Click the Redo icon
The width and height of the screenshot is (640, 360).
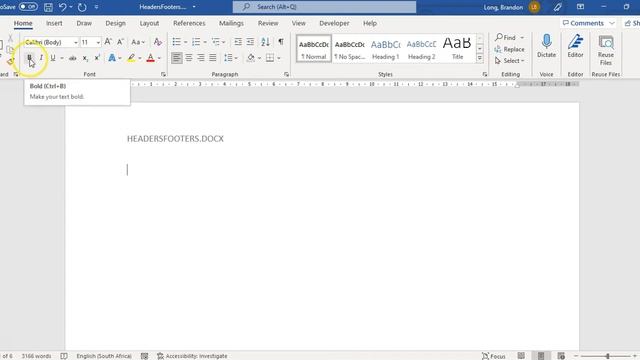tap(82, 7)
